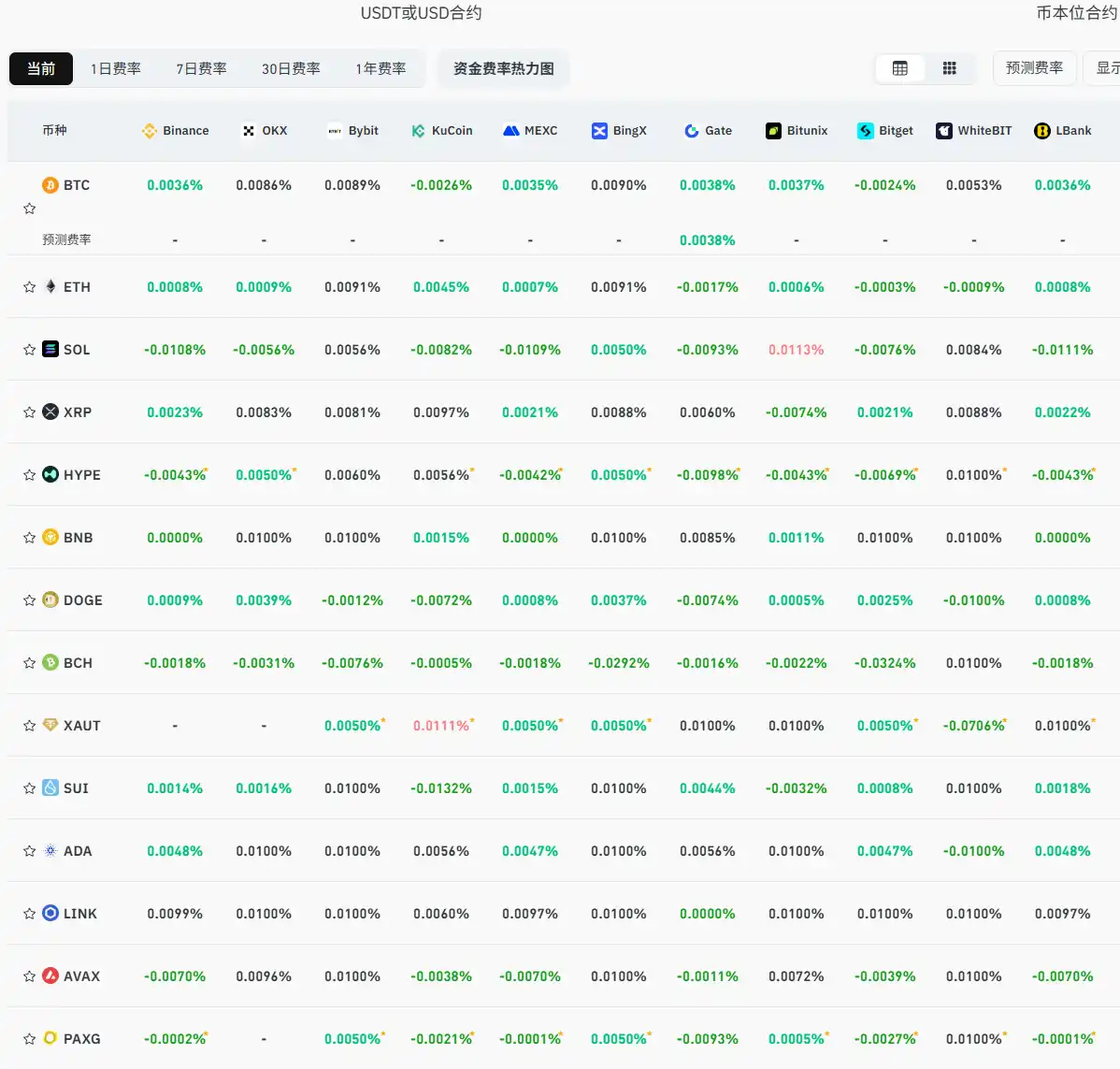Toggle the 预测费率 predicted rate button
This screenshot has width=1120, height=1069.
click(x=1034, y=68)
